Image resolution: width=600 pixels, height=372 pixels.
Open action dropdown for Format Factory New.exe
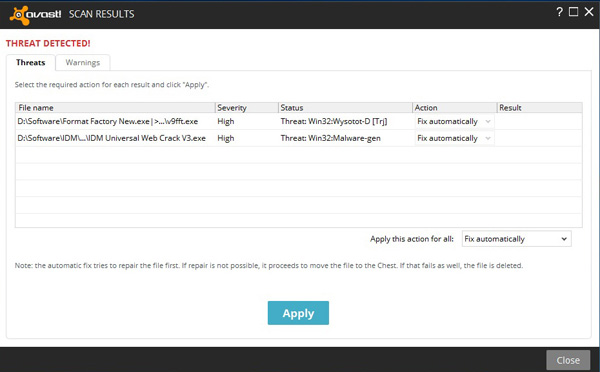click(454, 121)
